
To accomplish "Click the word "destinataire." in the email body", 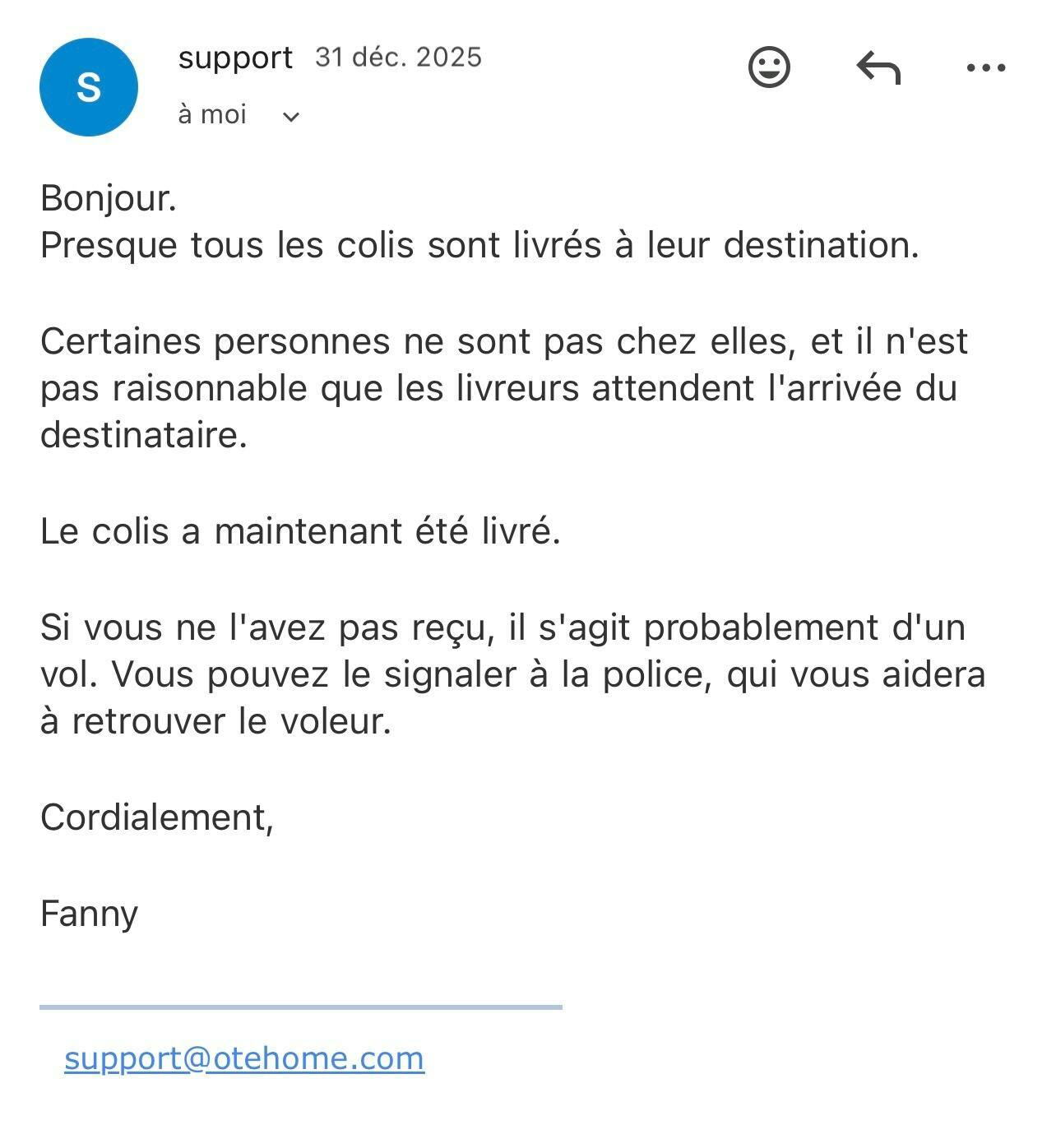I will pyautogui.click(x=144, y=435).
